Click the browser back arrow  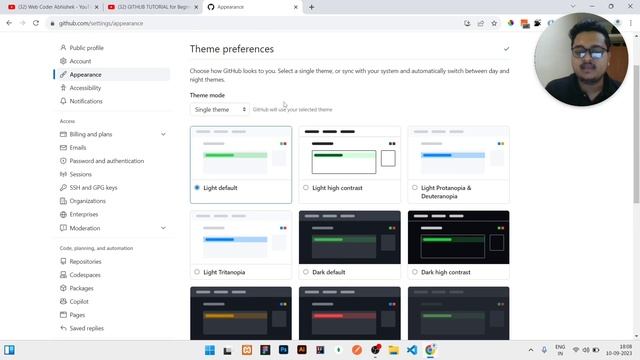(x=9, y=23)
